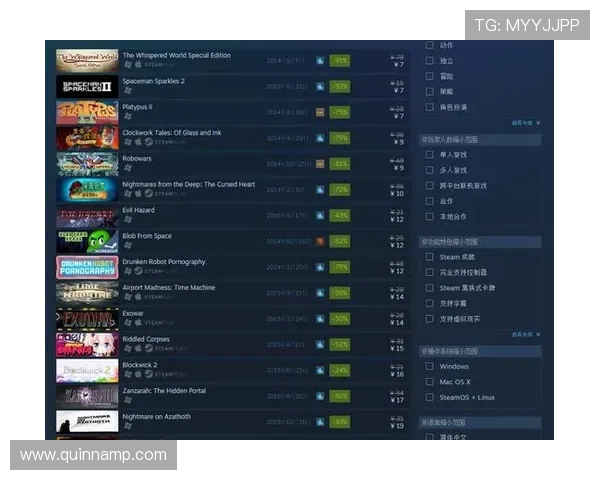Viewport: 600px width, 480px height.
Task: Check the 冒险 genre filter
Action: tap(429, 76)
